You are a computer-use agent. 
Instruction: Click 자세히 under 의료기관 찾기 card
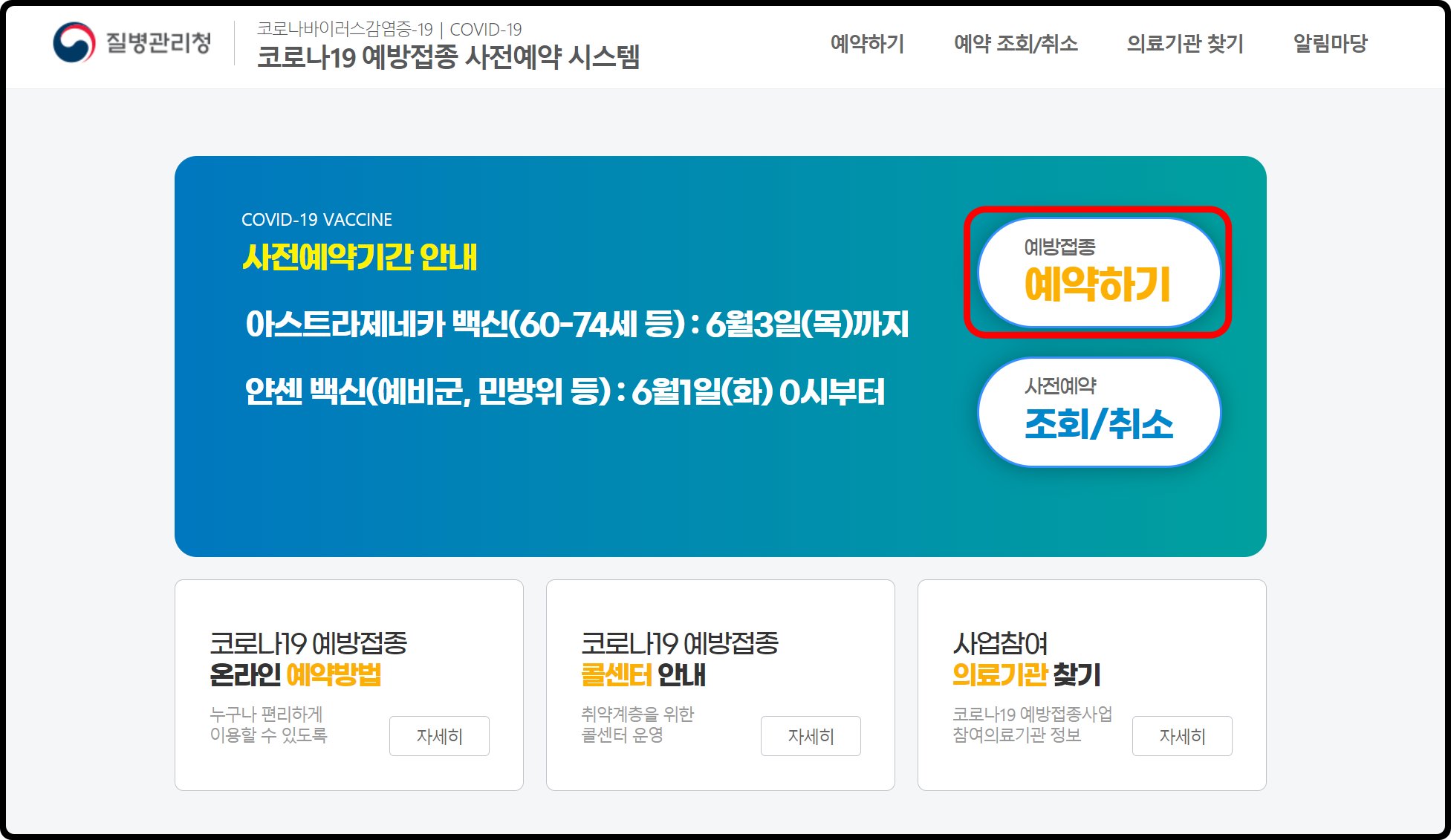(x=1182, y=736)
